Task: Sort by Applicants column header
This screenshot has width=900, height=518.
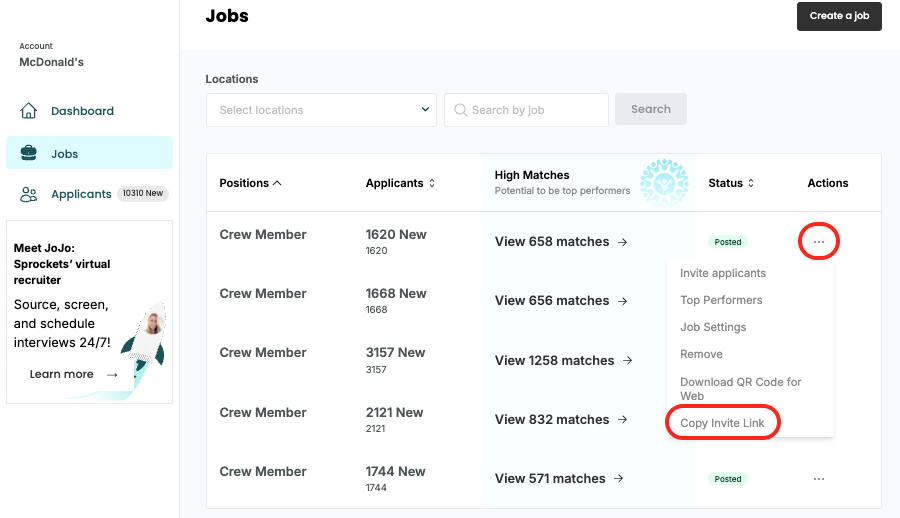Action: [401, 183]
